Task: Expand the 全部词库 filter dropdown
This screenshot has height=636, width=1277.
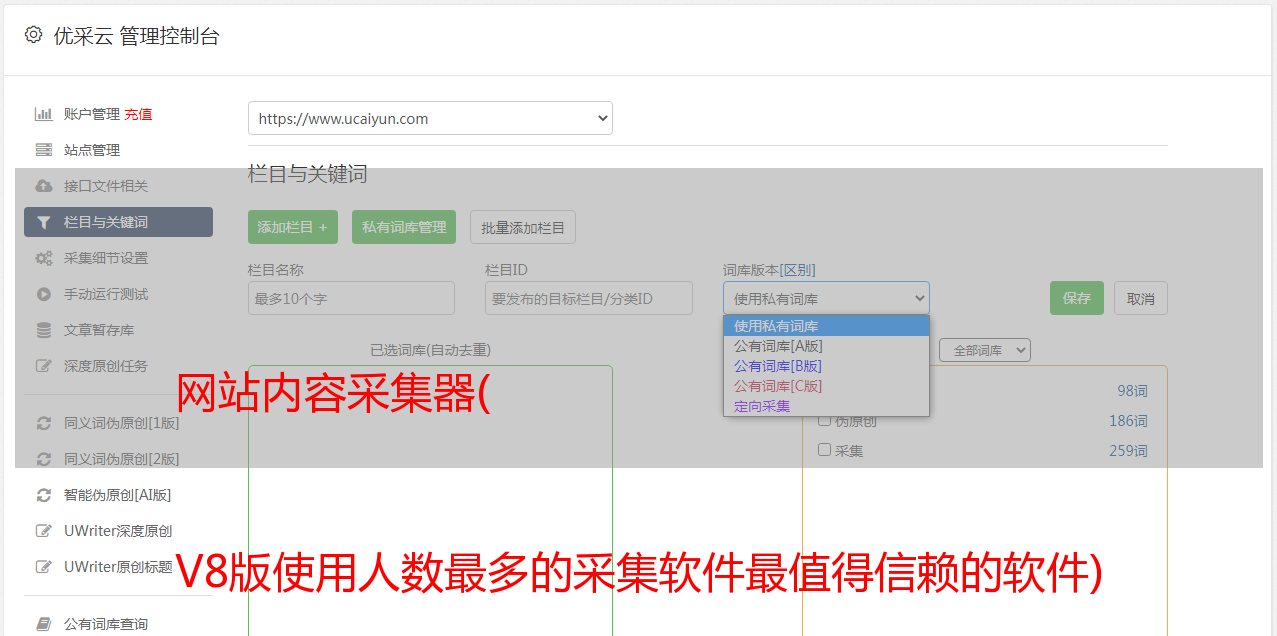Action: click(x=984, y=350)
